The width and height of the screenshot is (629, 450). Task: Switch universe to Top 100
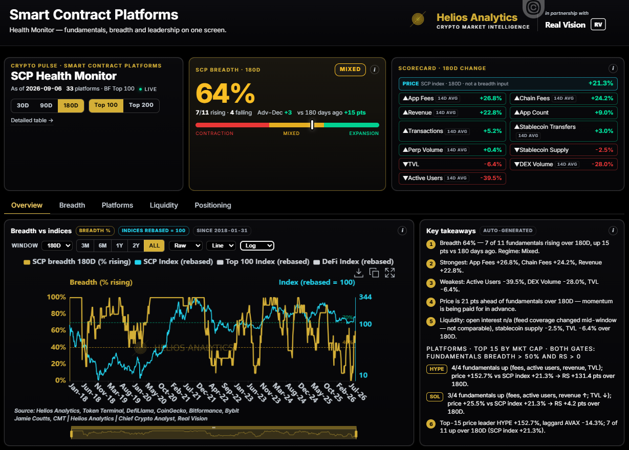[x=106, y=105]
